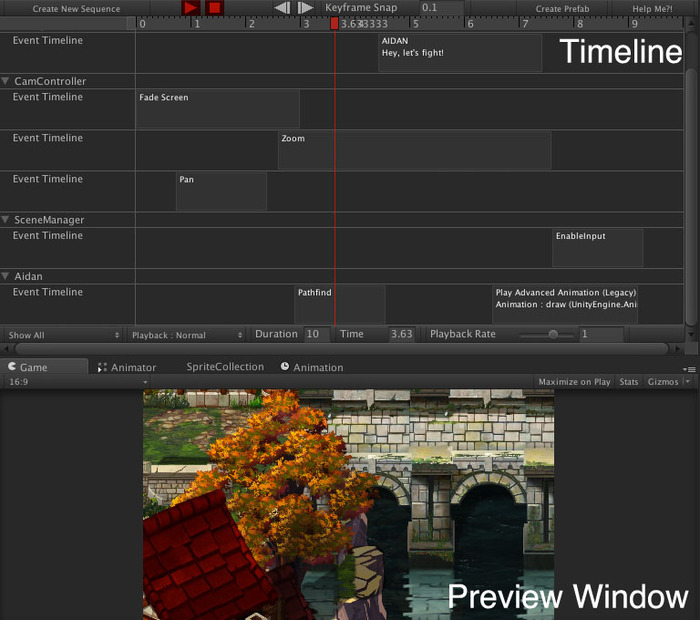Select the AIDAN dialogue event clip
Image resolution: width=700 pixels, height=620 pixels.
click(x=460, y=53)
